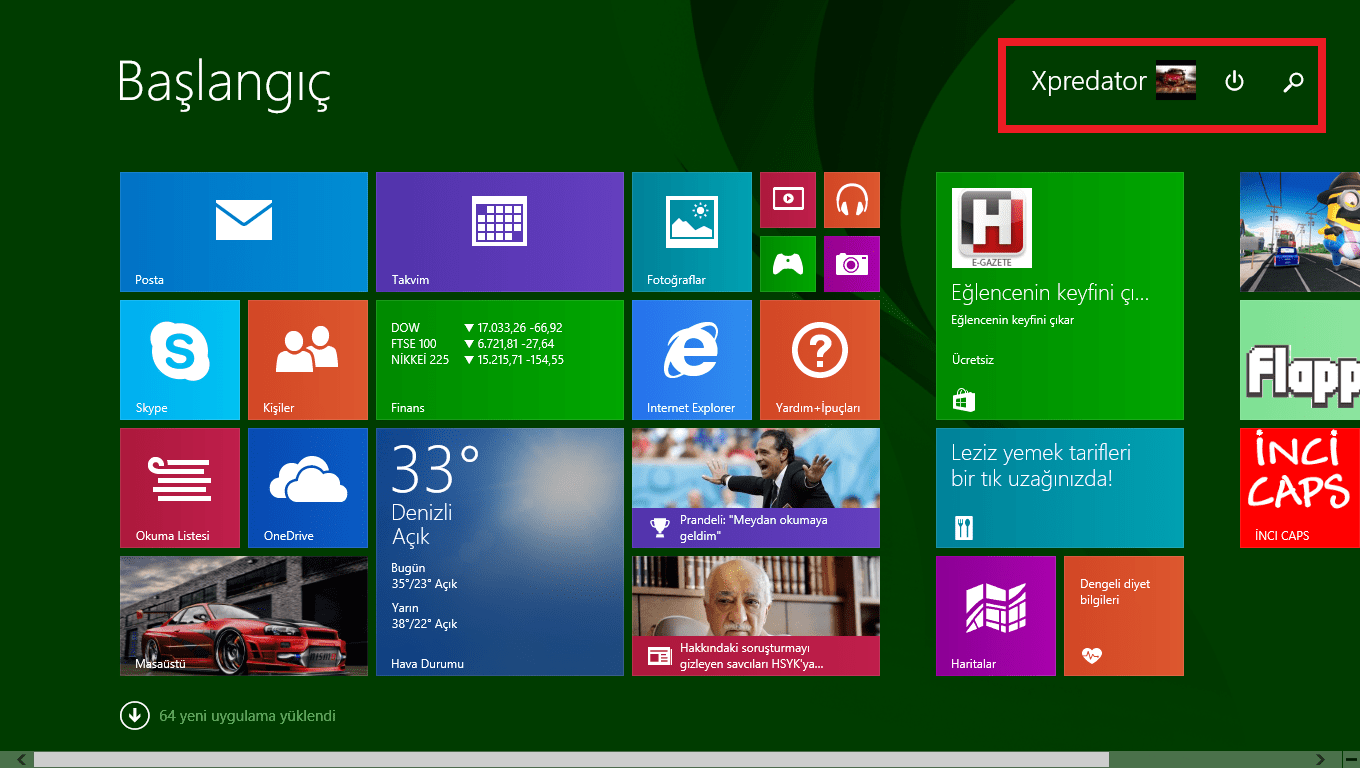The width and height of the screenshot is (1360, 768).
Task: Open the minion racing game tile
Action: click(1300, 232)
